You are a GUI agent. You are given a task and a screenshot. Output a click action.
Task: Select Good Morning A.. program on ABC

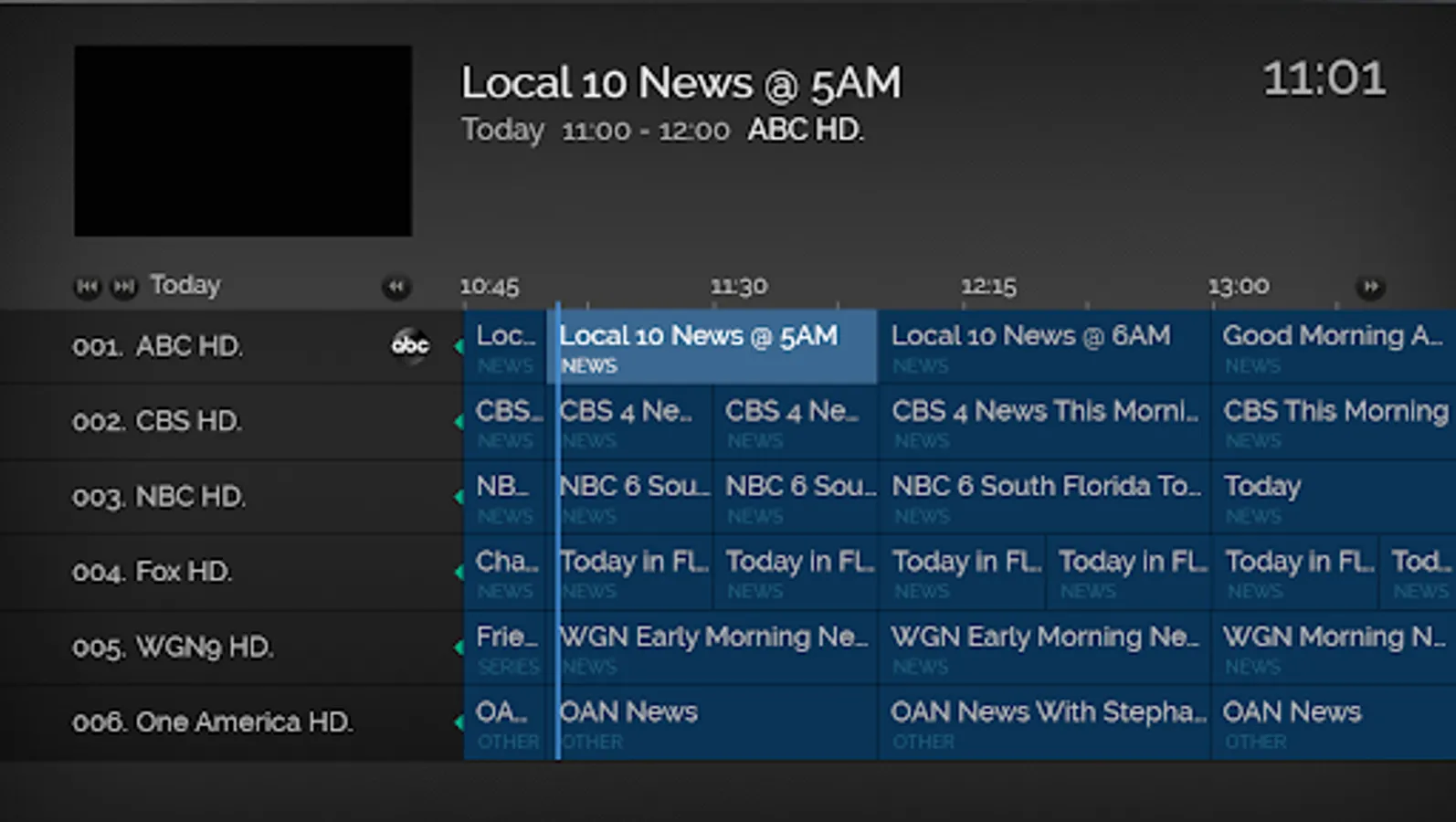[1334, 347]
